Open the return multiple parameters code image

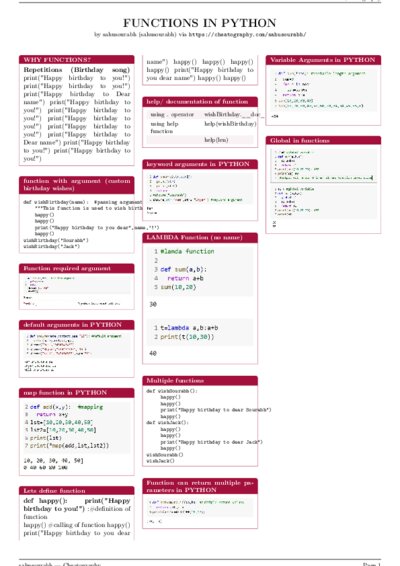pos(200,511)
